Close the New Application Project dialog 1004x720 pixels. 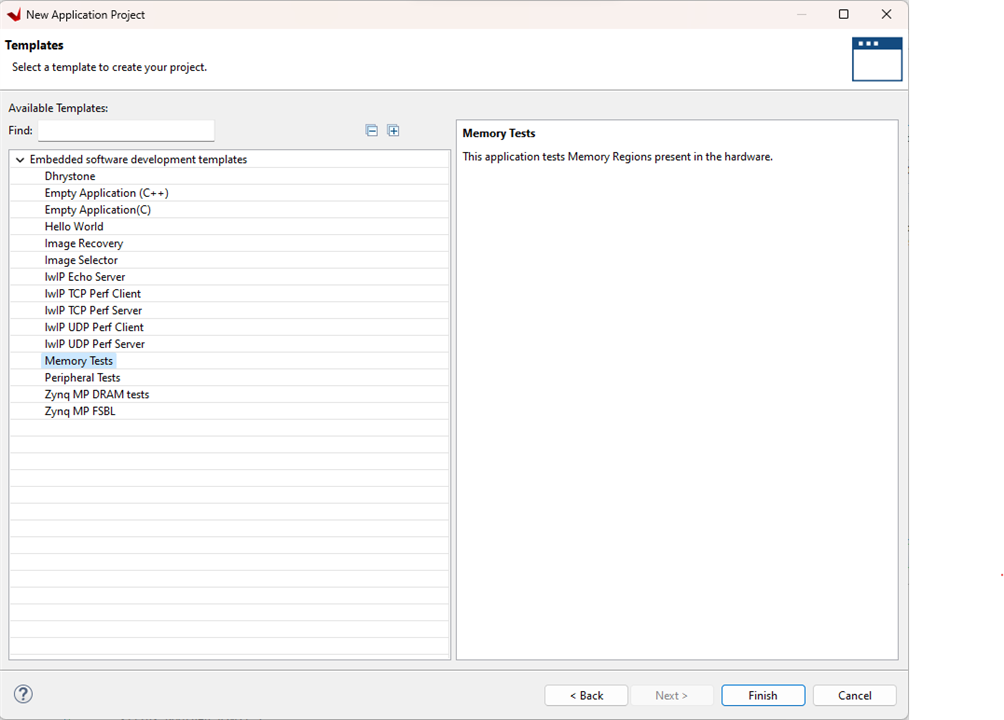(886, 14)
